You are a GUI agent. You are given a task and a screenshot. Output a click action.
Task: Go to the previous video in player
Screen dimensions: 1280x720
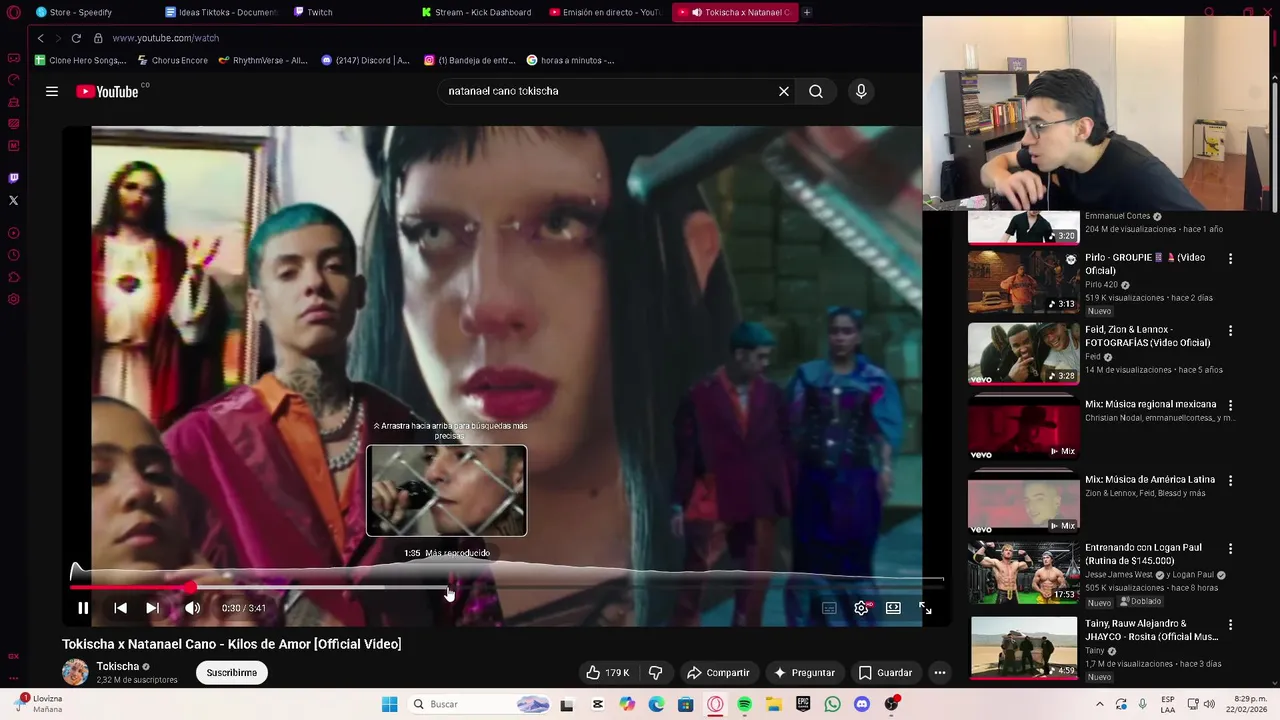[x=120, y=608]
